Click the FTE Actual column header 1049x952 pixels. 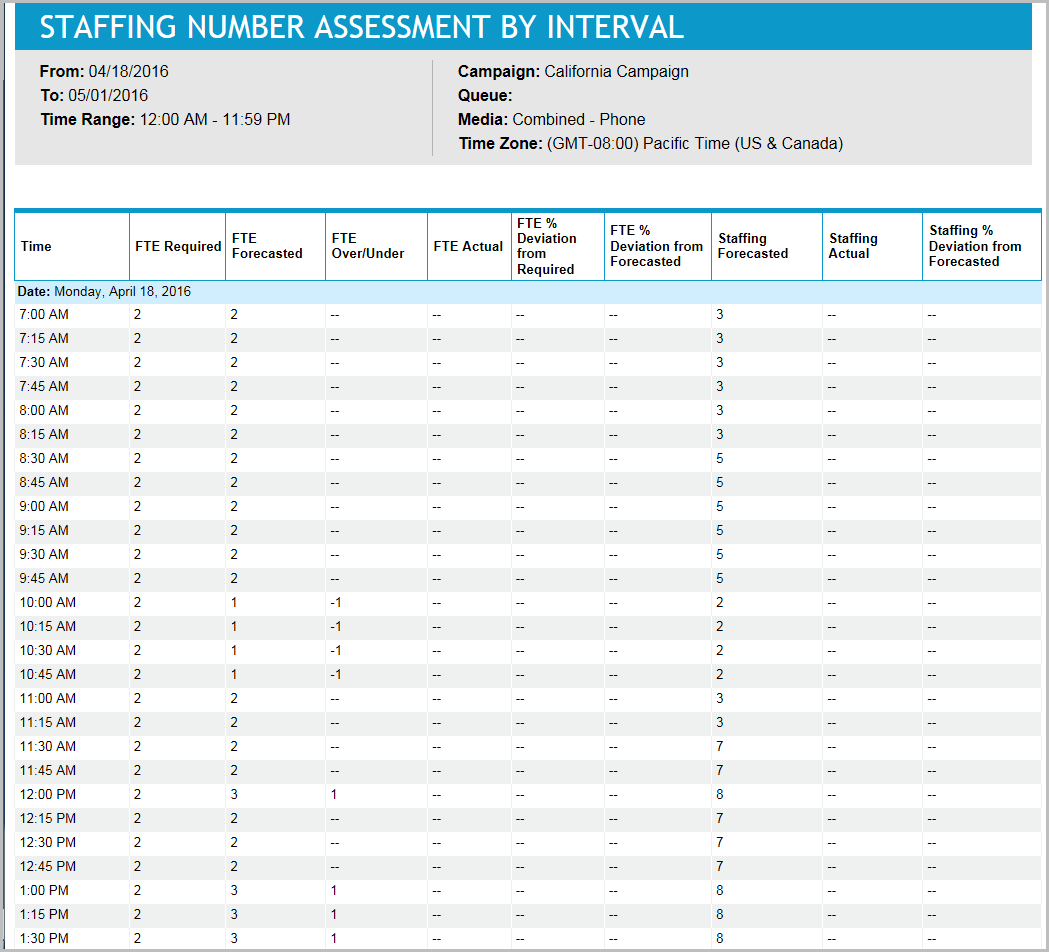[466, 246]
